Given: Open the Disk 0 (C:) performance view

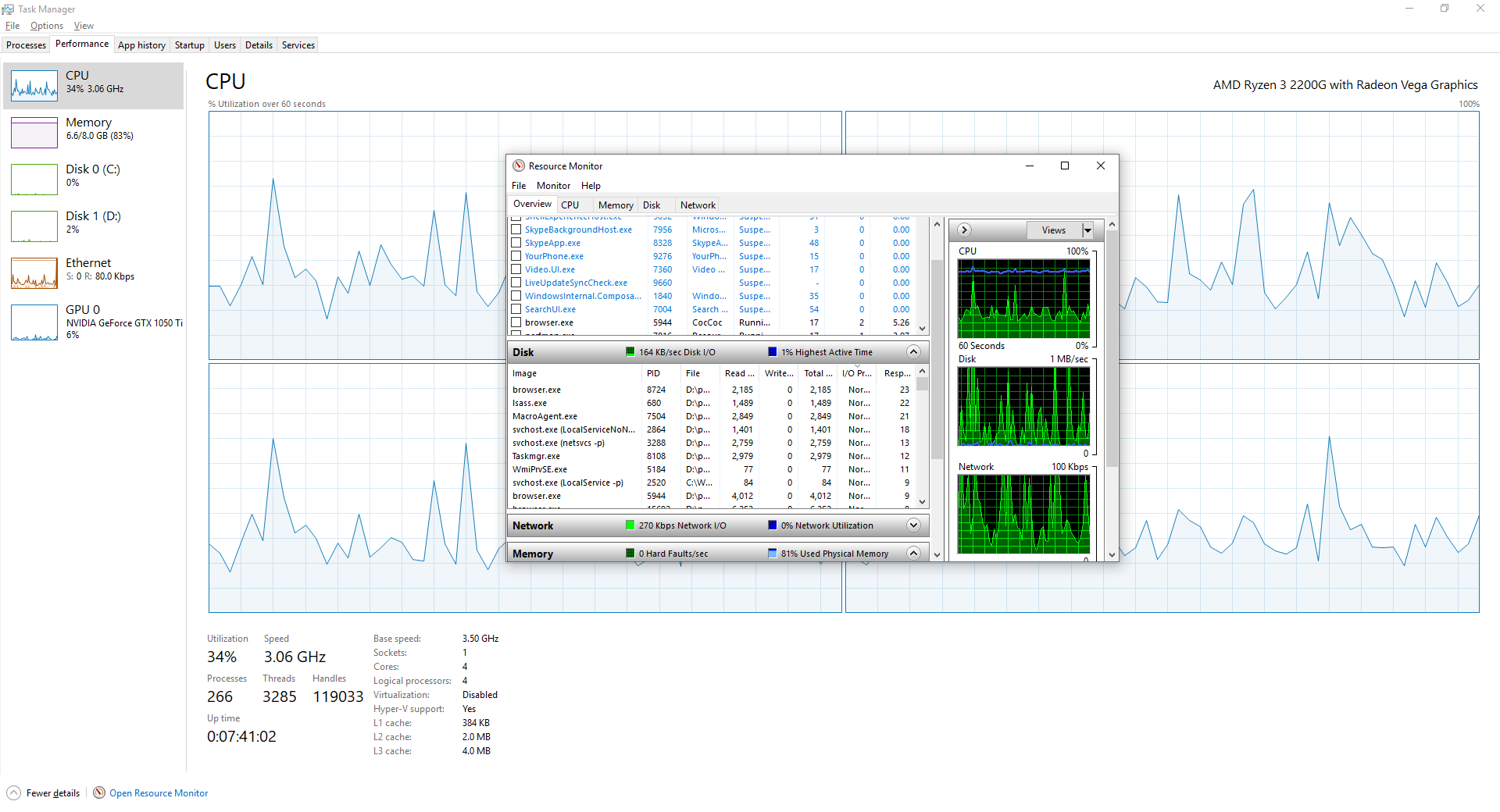Looking at the screenshot, I should point(94,180).
